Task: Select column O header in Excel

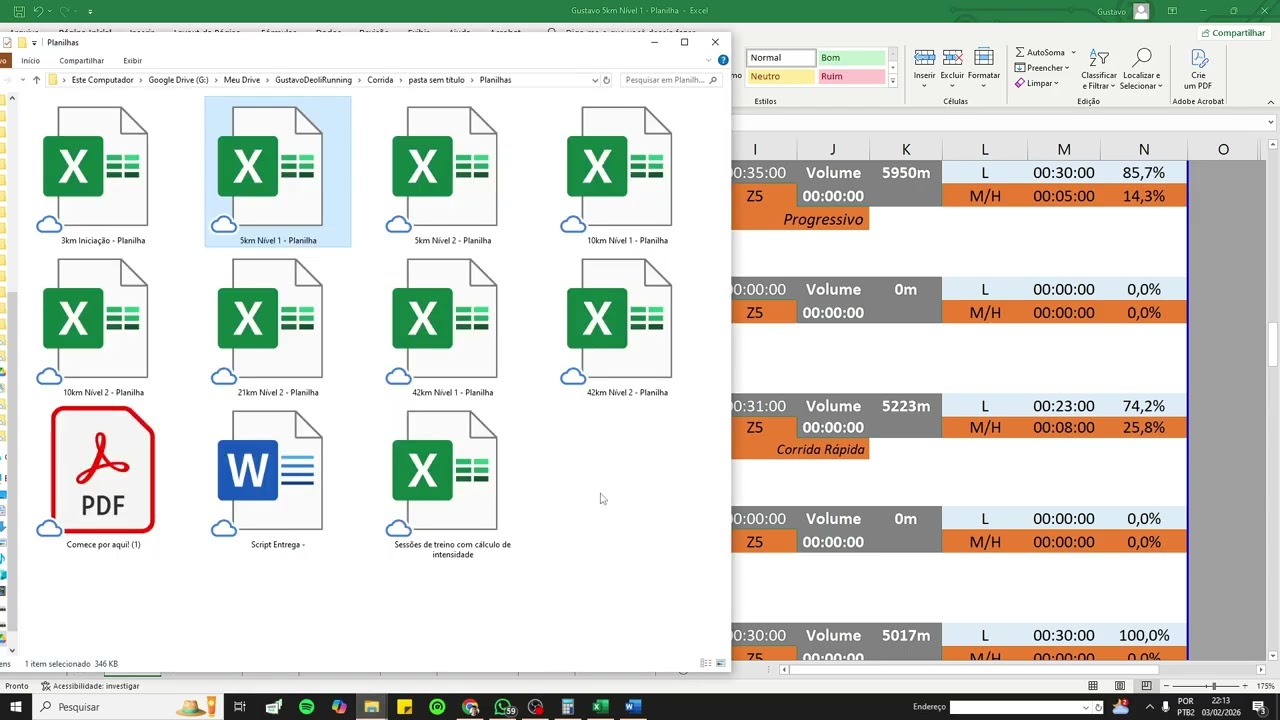Action: coord(1223,149)
